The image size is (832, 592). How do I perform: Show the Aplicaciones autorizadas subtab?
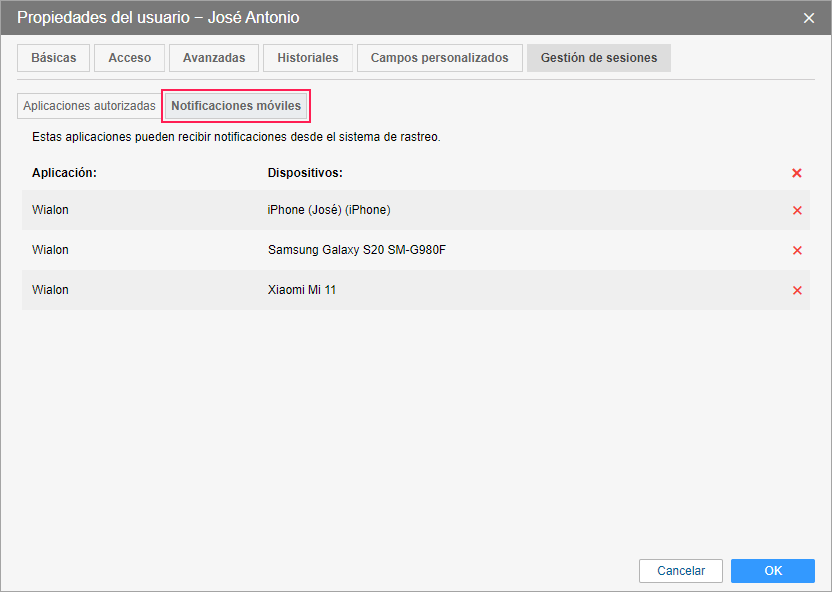click(89, 106)
